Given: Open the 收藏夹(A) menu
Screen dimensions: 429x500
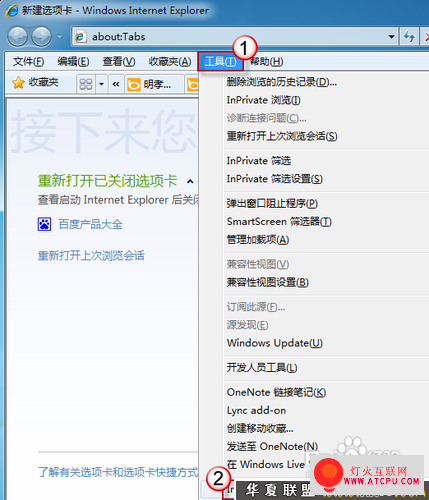Looking at the screenshot, I should (x=170, y=62).
